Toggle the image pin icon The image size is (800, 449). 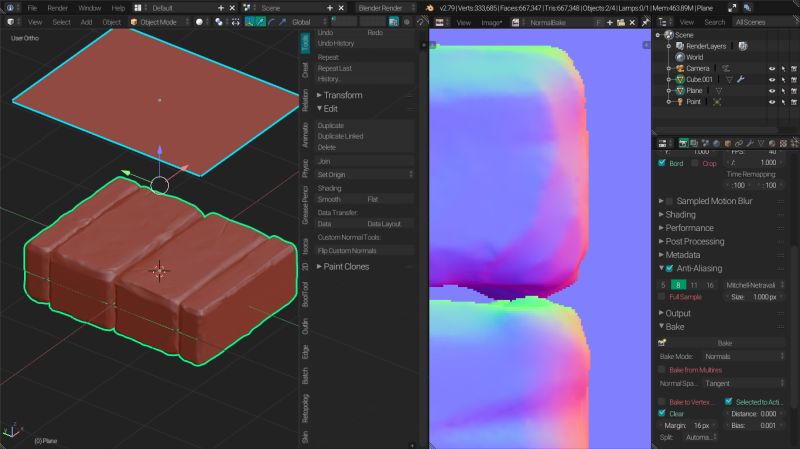click(x=645, y=22)
